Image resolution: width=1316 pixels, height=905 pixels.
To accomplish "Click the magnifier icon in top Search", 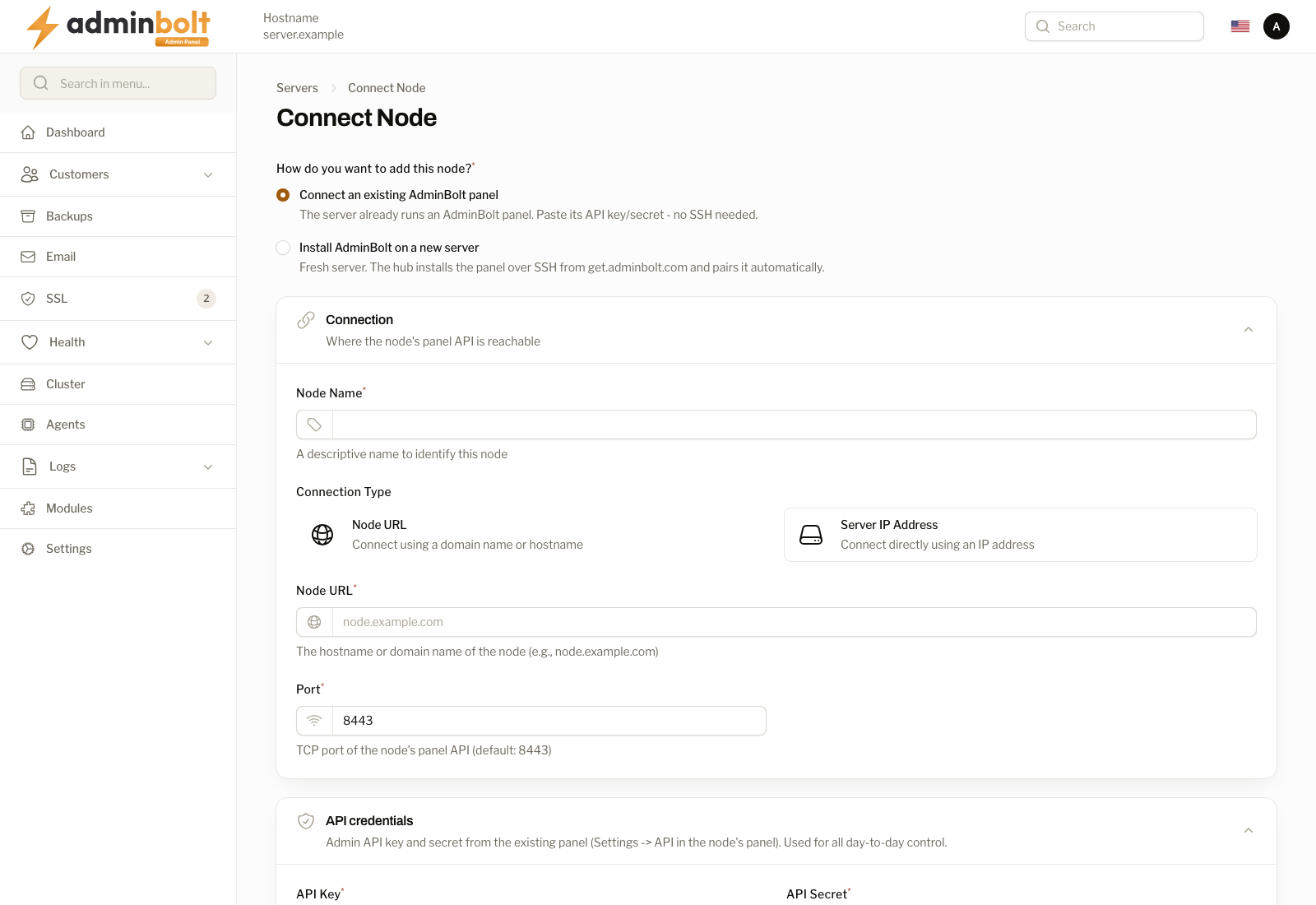I will 1043,26.
